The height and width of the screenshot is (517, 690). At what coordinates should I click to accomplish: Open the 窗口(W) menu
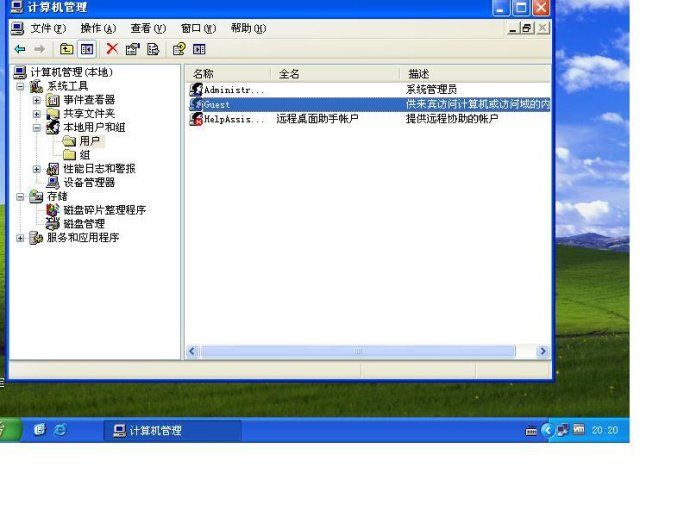pyautogui.click(x=198, y=29)
